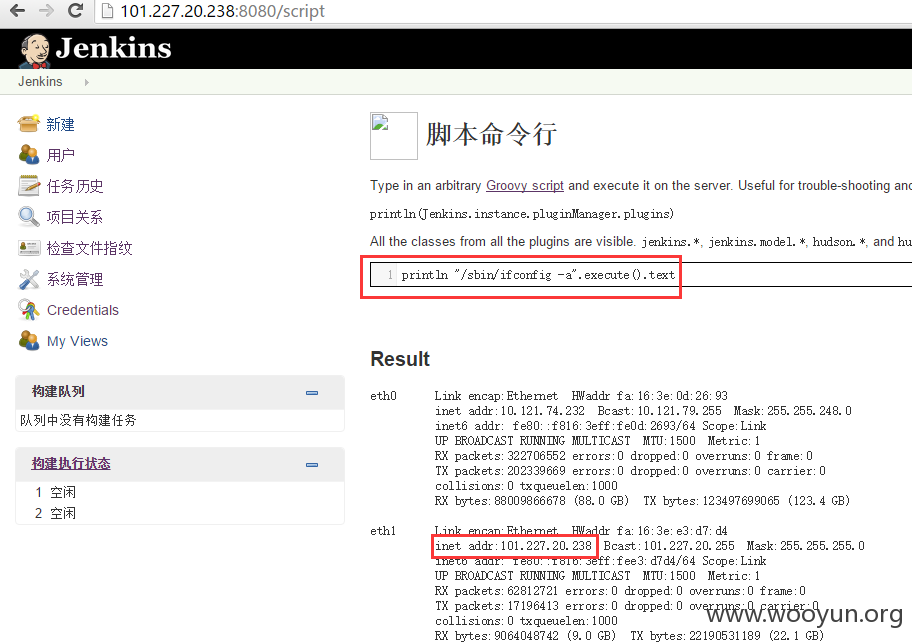Open the My Views link
The image size is (912, 643).
point(77,341)
